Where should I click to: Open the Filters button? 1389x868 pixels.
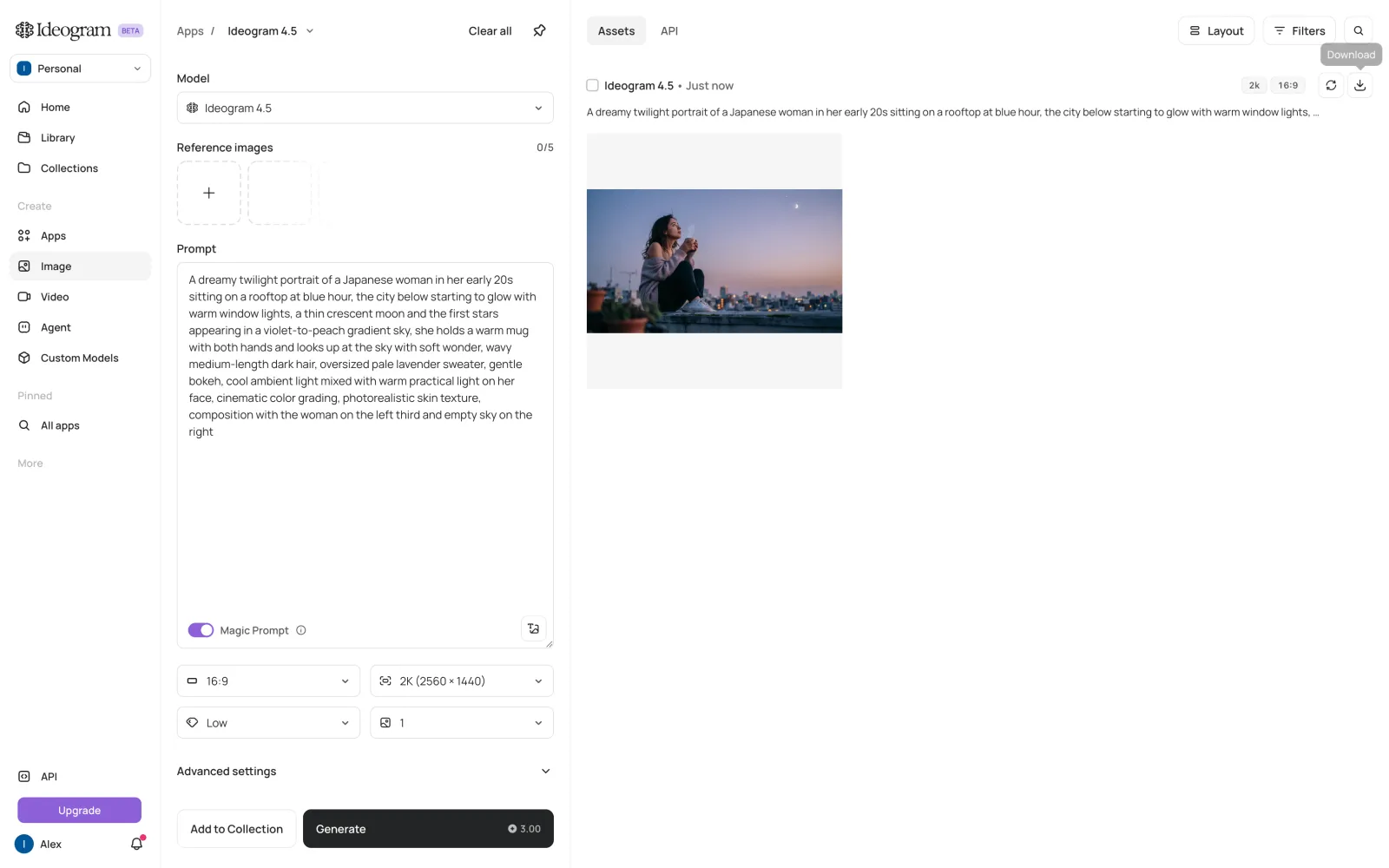click(1299, 30)
